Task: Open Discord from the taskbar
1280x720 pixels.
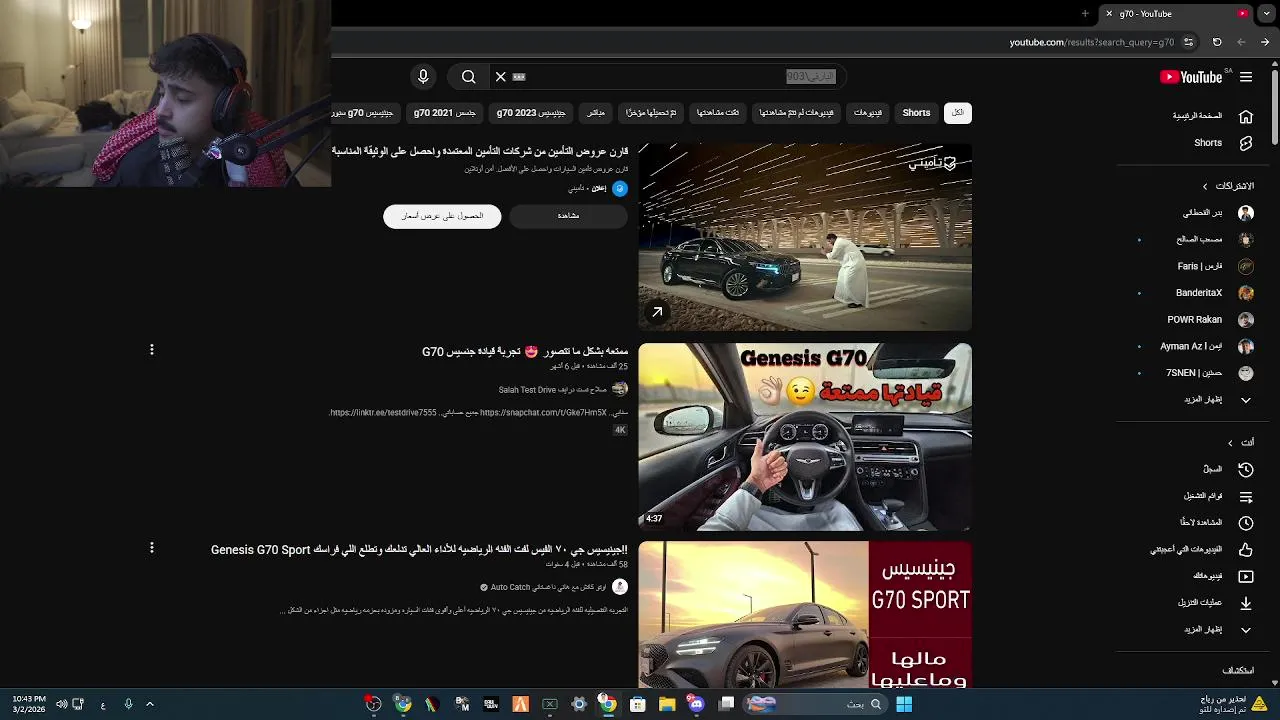Action: coord(696,704)
